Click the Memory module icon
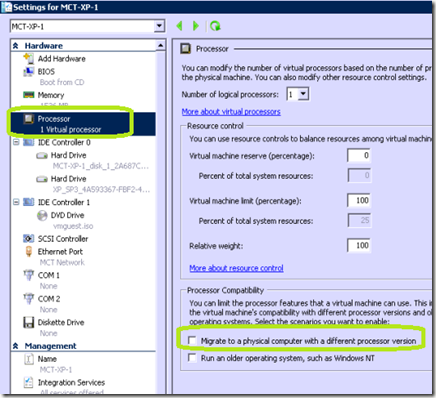 29,95
